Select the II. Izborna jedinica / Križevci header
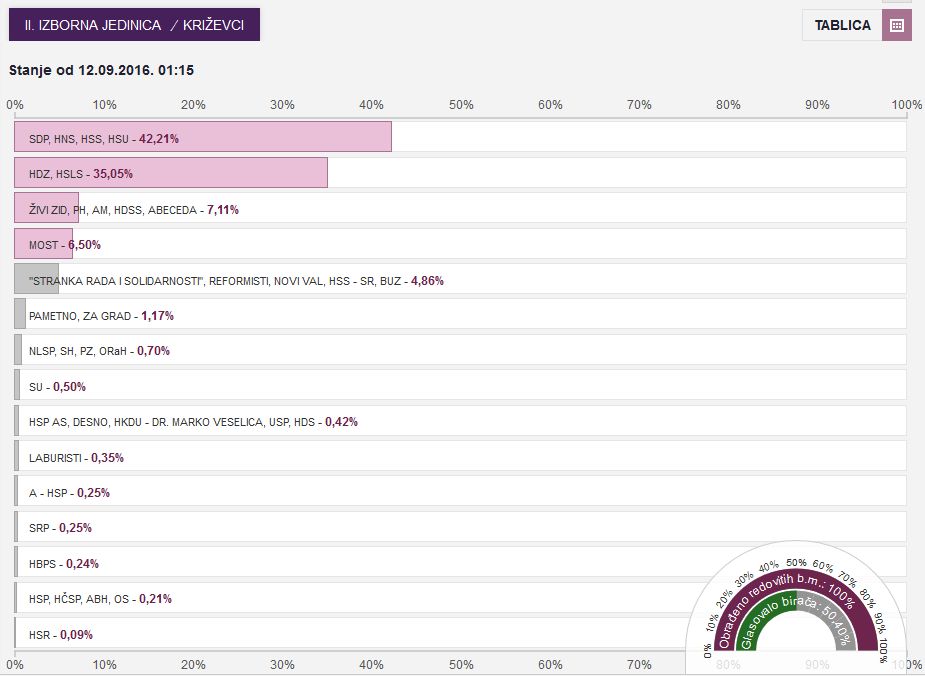The width and height of the screenshot is (925, 676). click(x=134, y=25)
